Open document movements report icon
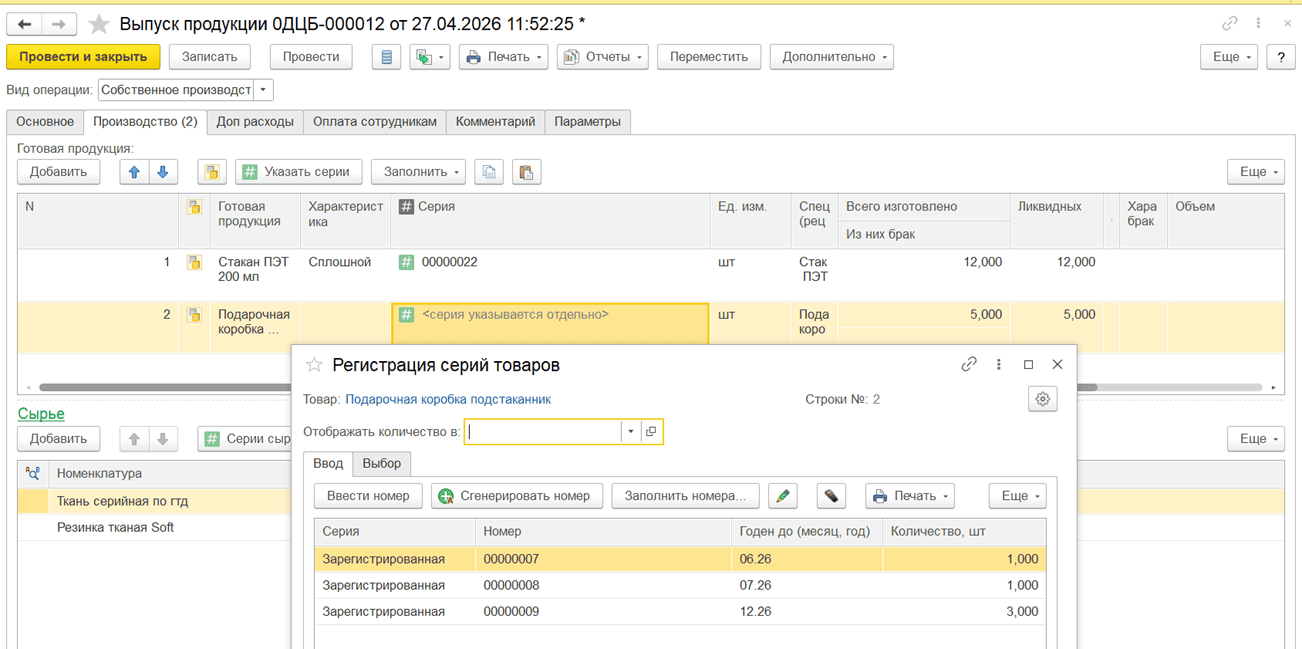The image size is (1302, 649). pos(386,57)
